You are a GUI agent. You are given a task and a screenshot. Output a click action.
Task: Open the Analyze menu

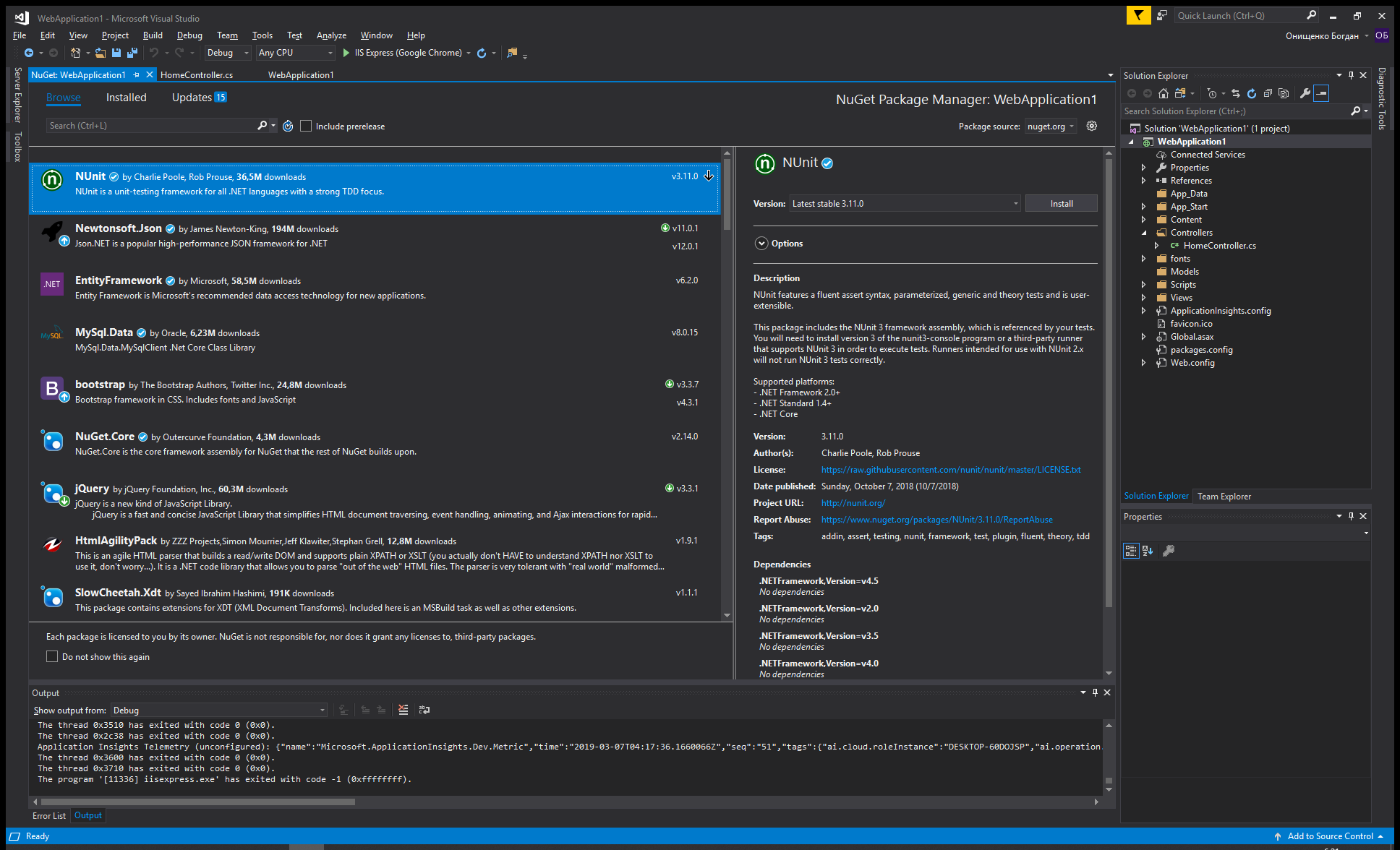coord(331,35)
